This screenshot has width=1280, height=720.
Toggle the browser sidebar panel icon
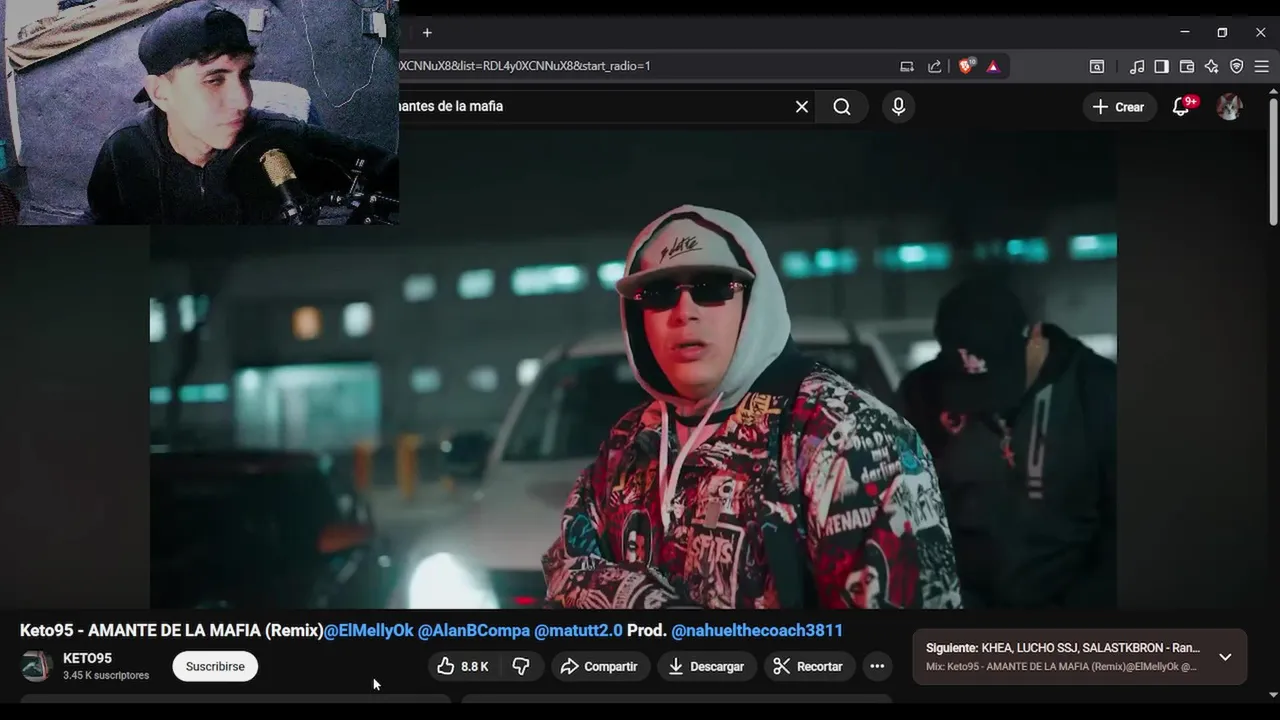pyautogui.click(x=1161, y=67)
